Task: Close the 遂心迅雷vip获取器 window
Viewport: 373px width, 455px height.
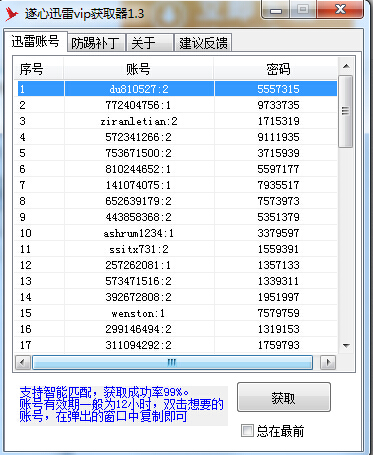Action: (340, 9)
